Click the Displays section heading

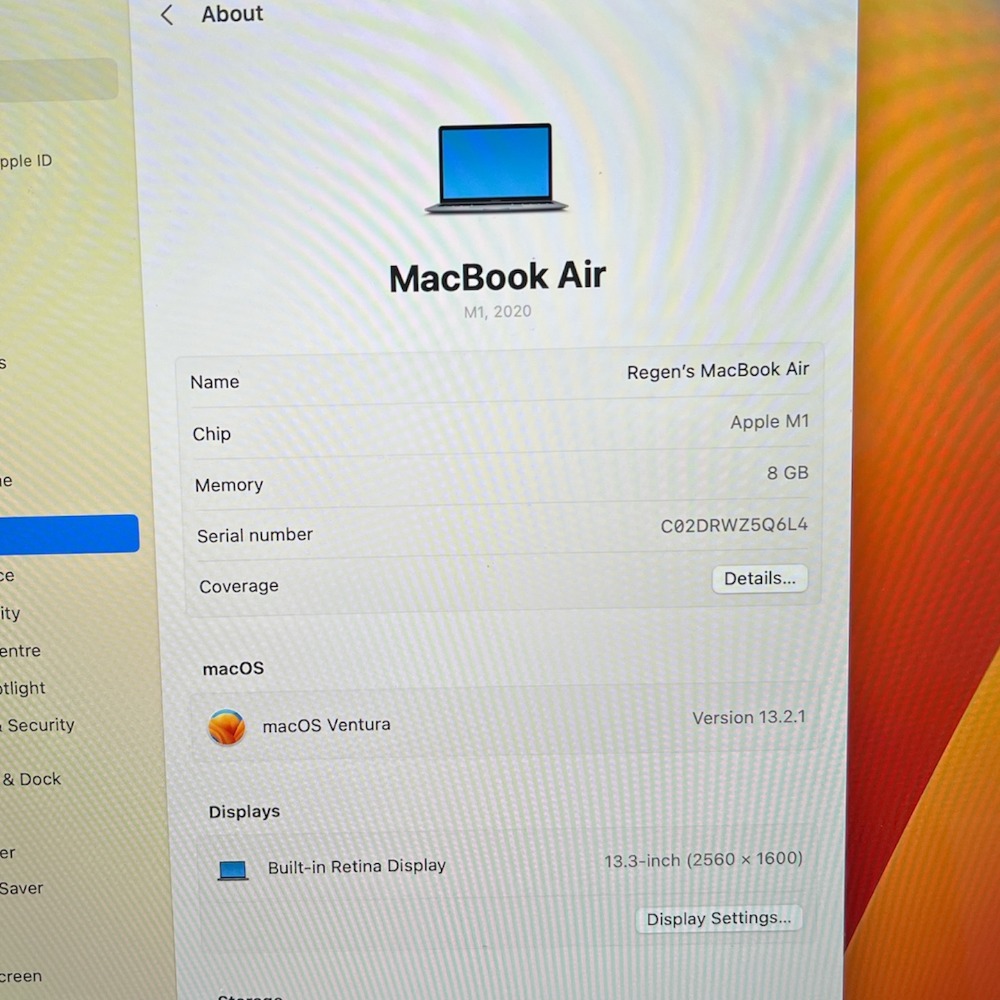[244, 811]
